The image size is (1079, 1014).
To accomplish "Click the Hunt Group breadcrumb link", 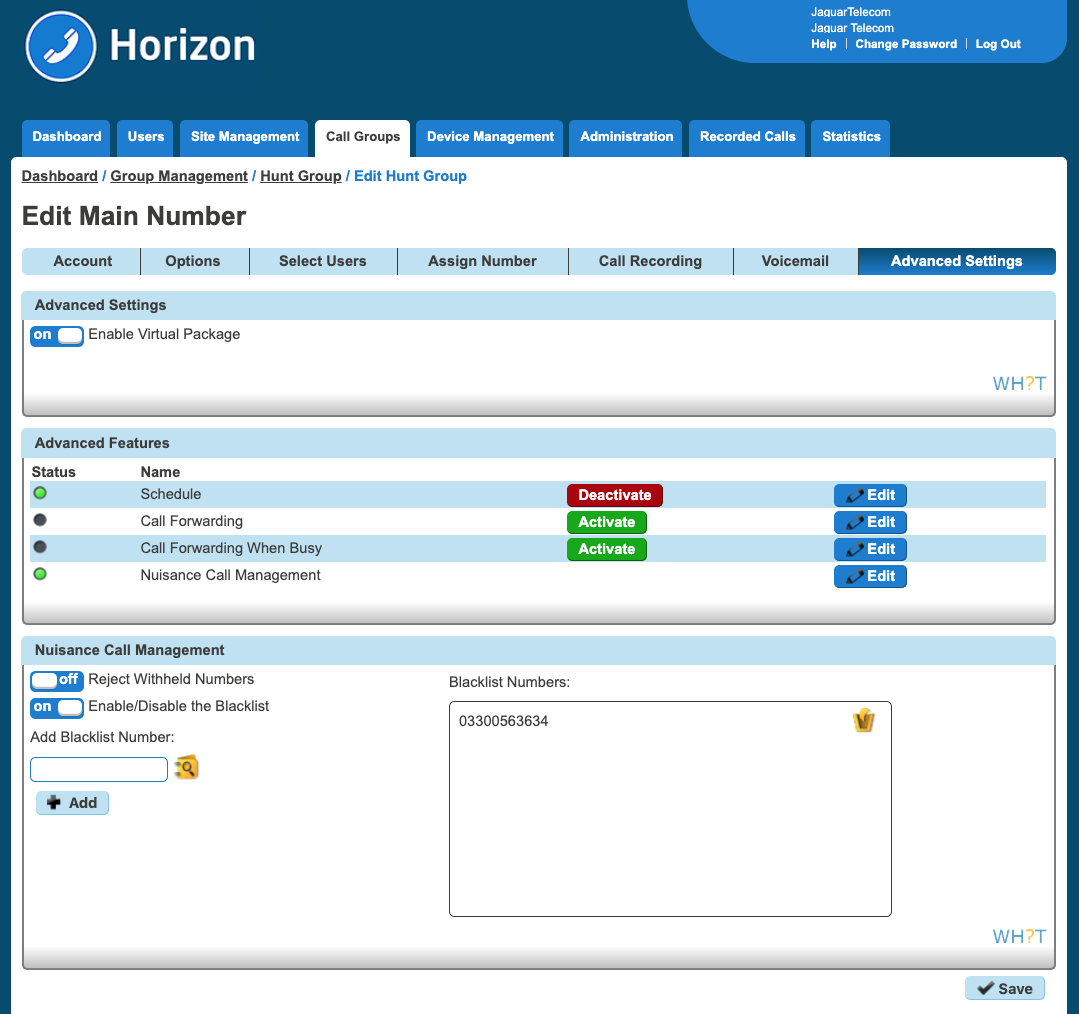I will click(x=300, y=176).
